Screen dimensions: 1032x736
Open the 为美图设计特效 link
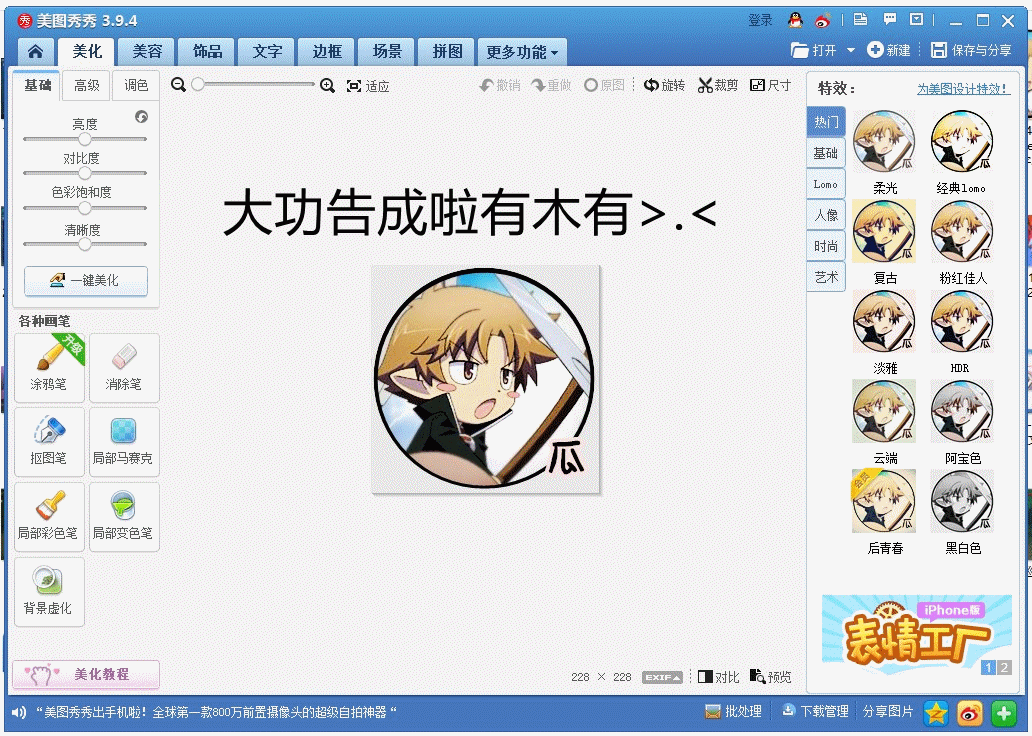(x=963, y=89)
